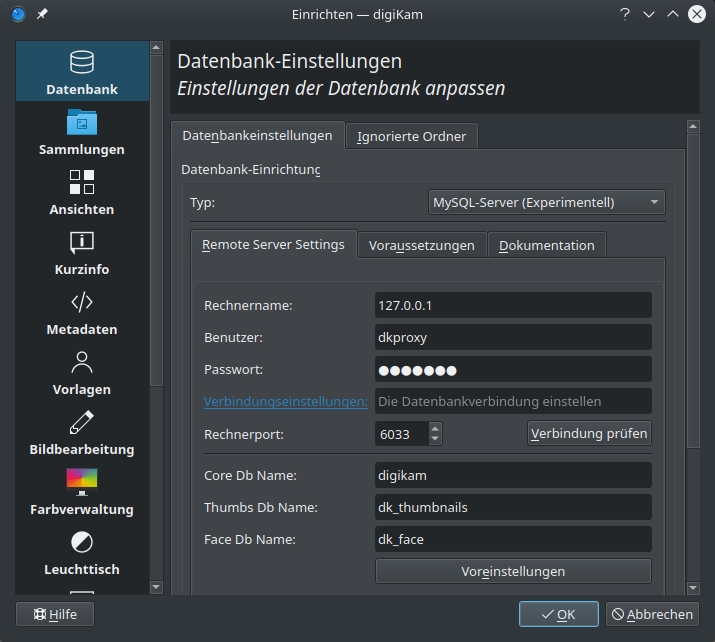Screen dimensions: 715x642
Task: Click the settings panel scrollbar up arrow
Action: point(693,126)
